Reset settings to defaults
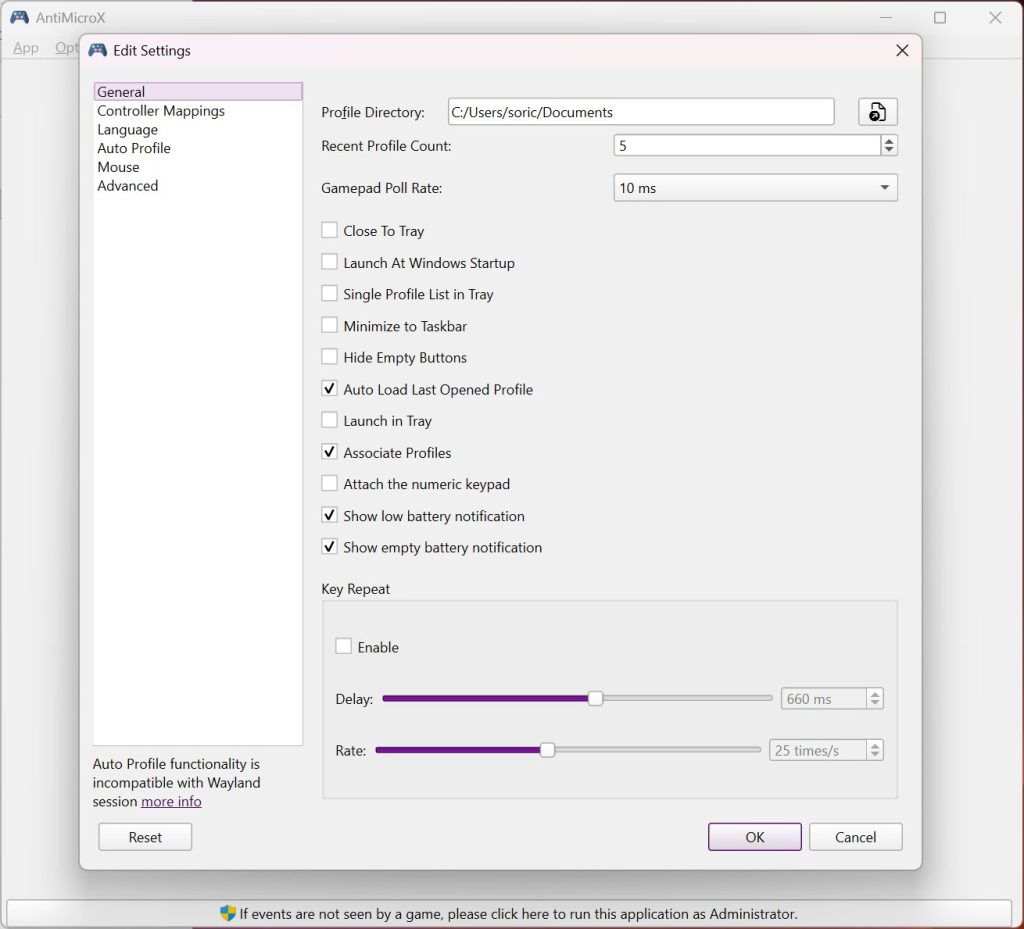This screenshot has width=1024, height=929. coord(145,837)
